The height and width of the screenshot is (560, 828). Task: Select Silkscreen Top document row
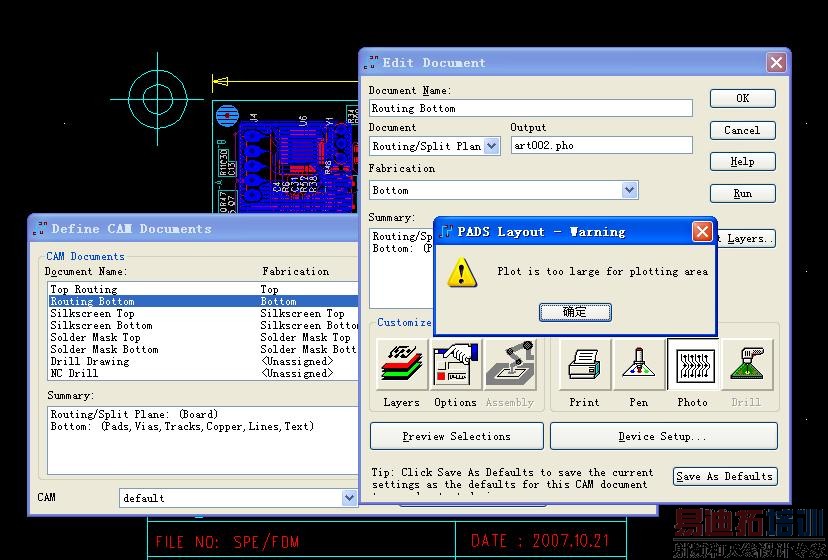203,313
